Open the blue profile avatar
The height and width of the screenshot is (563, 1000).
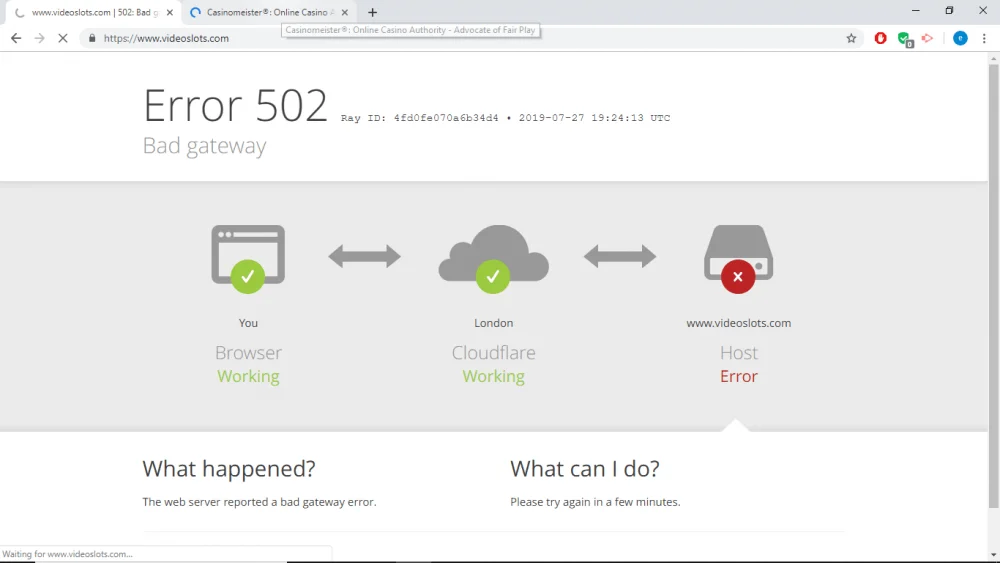coord(960,38)
